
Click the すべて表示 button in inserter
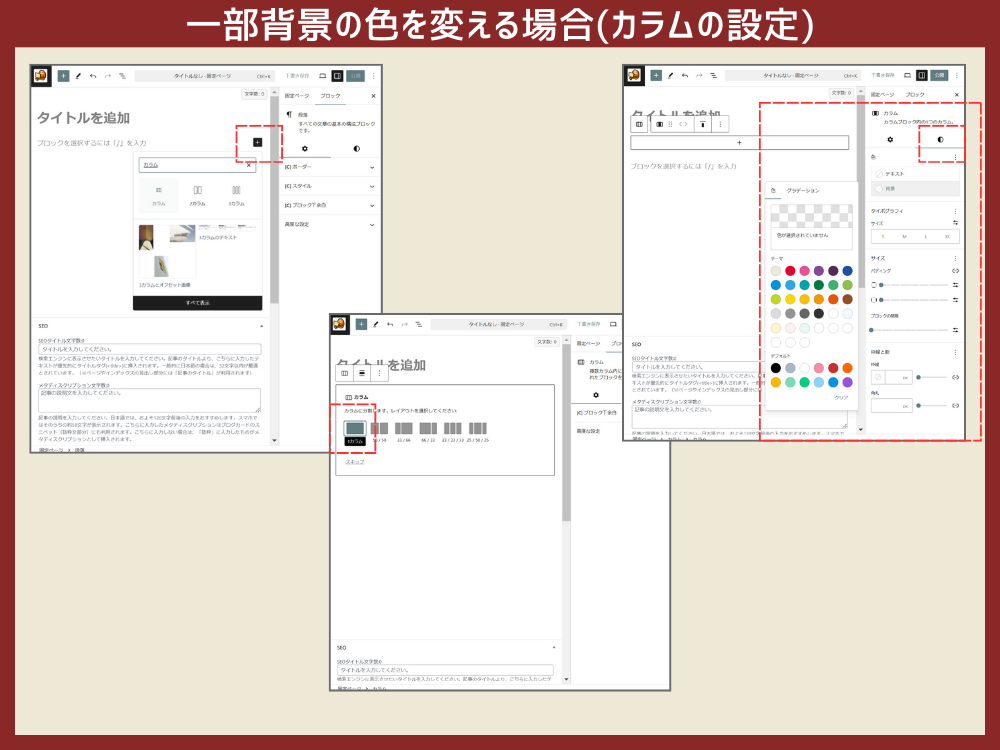[198, 303]
